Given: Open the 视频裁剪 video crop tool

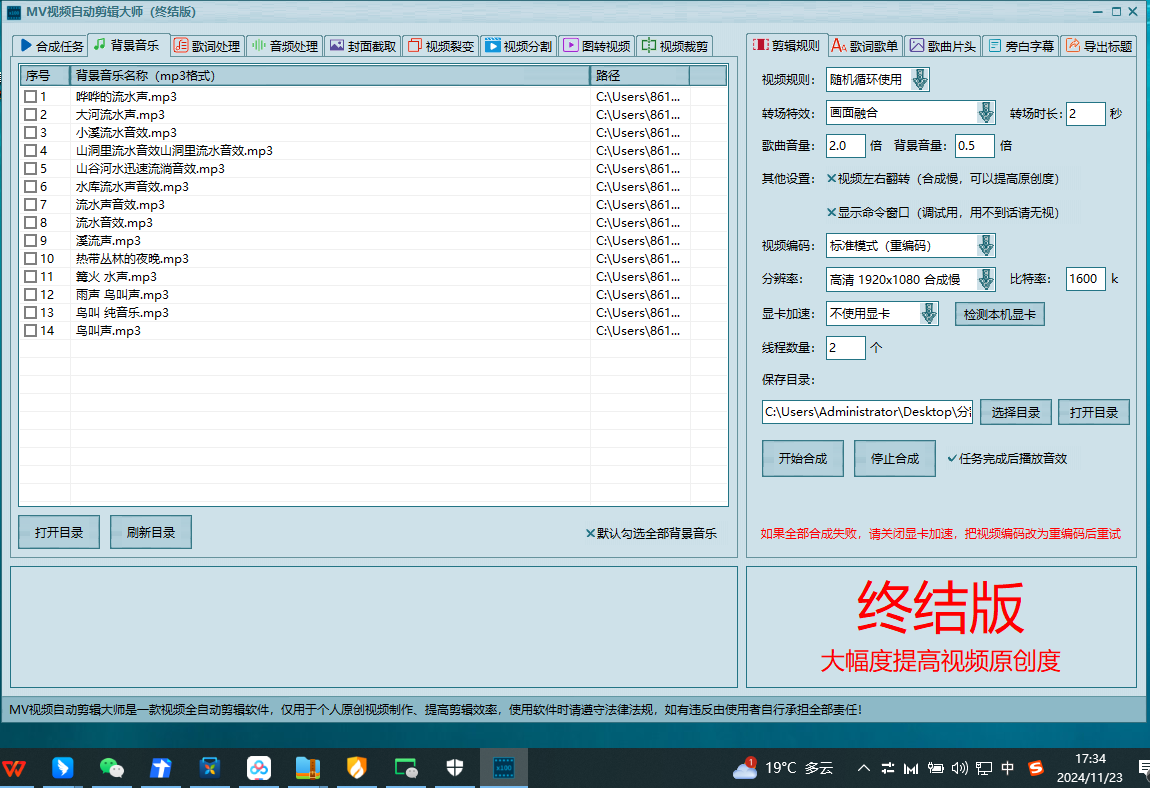Looking at the screenshot, I should [673, 45].
